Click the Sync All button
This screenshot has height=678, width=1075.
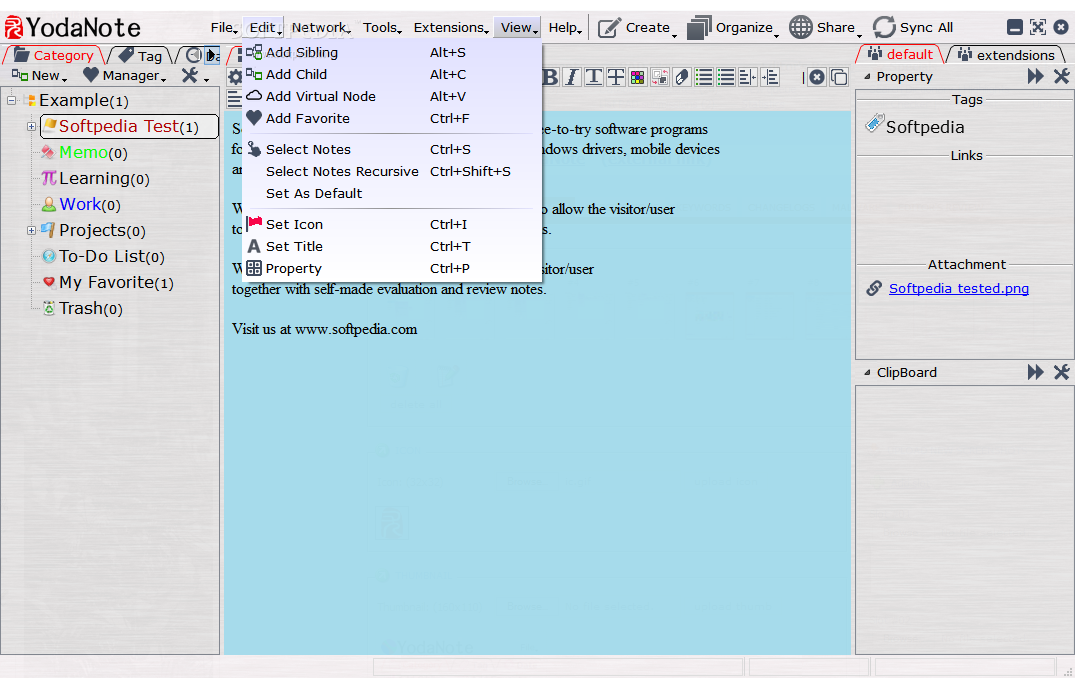pyautogui.click(x=913, y=27)
